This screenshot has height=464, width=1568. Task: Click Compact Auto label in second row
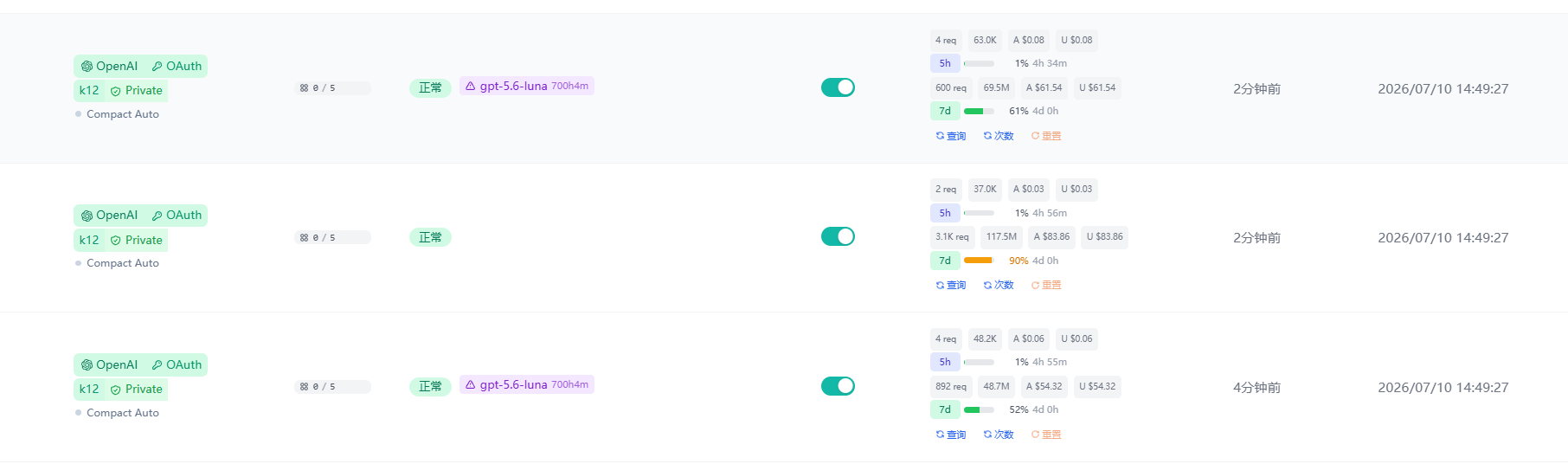123,263
